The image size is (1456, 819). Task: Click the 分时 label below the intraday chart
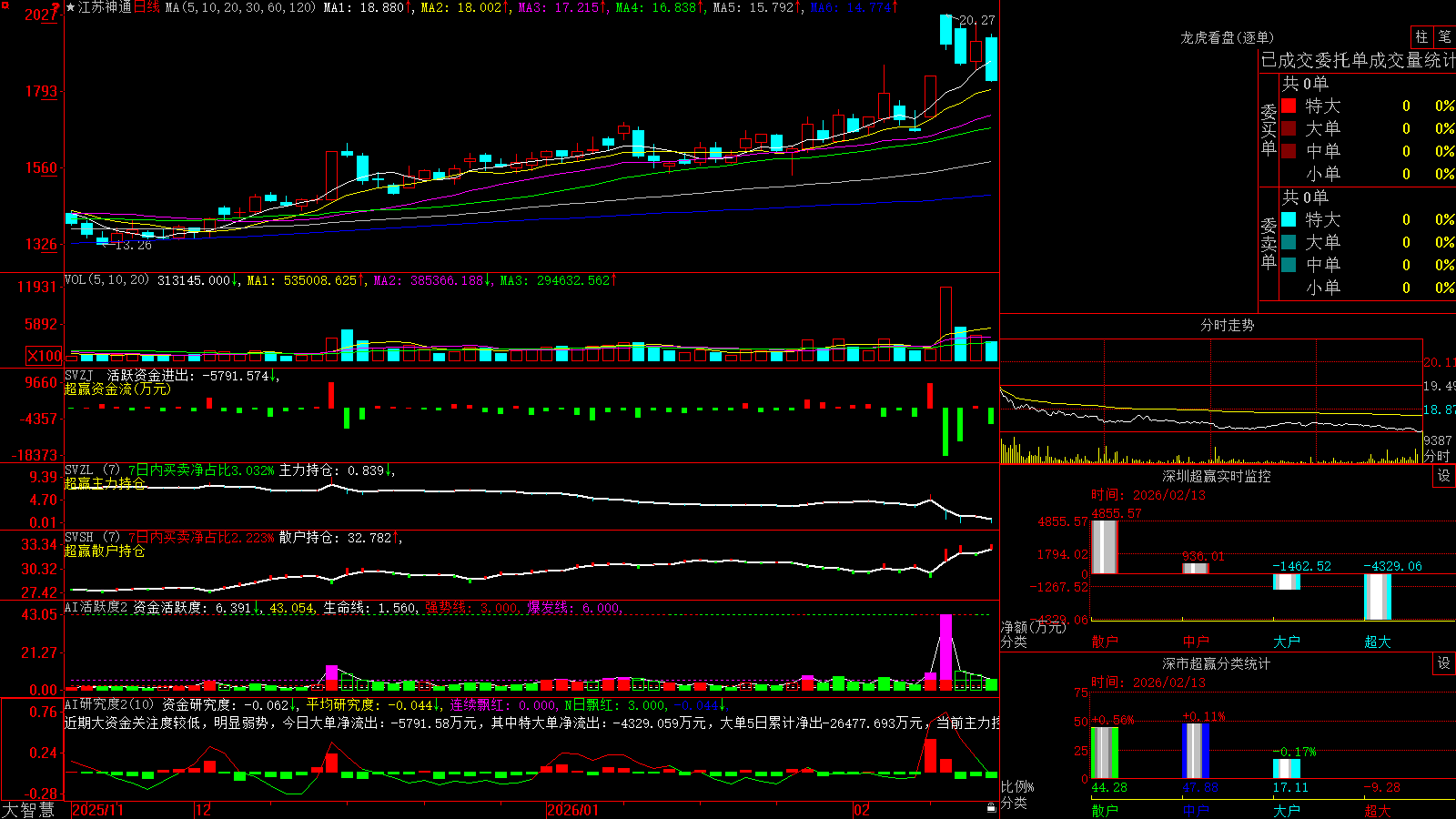[x=1437, y=456]
